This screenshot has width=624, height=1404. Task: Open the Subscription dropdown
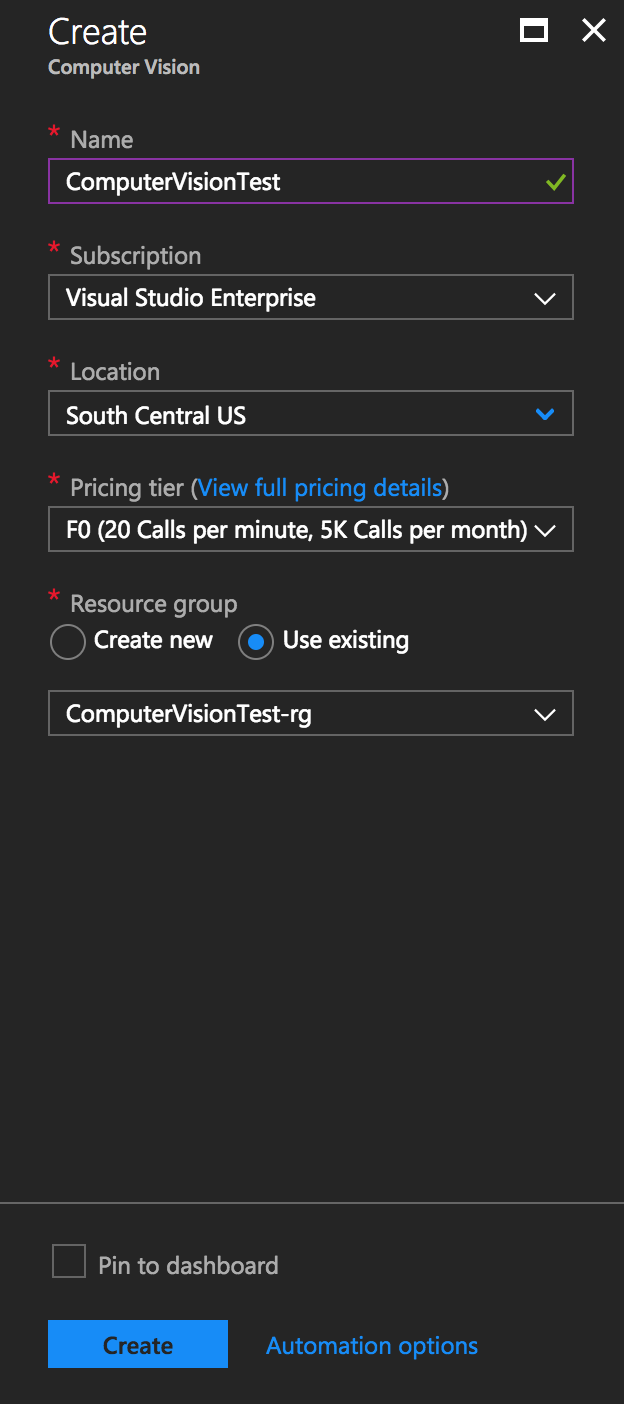[311, 297]
